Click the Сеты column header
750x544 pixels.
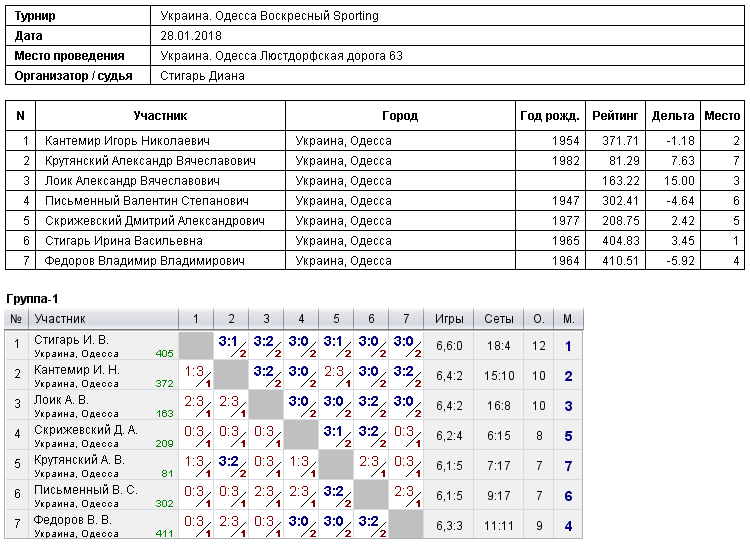pos(498,319)
